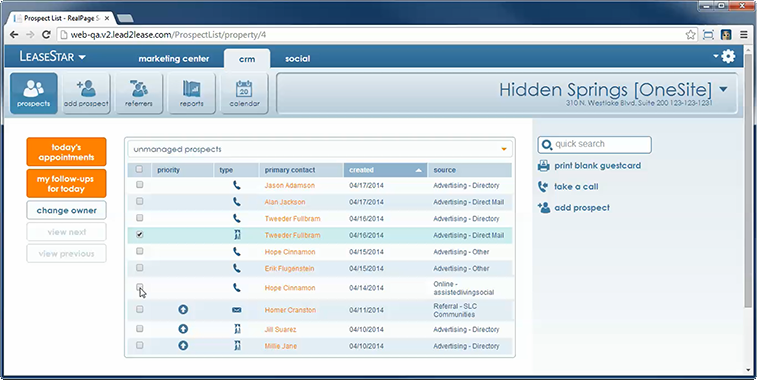Open the referrers toolbar icon
The width and height of the screenshot is (757, 380).
tap(139, 93)
